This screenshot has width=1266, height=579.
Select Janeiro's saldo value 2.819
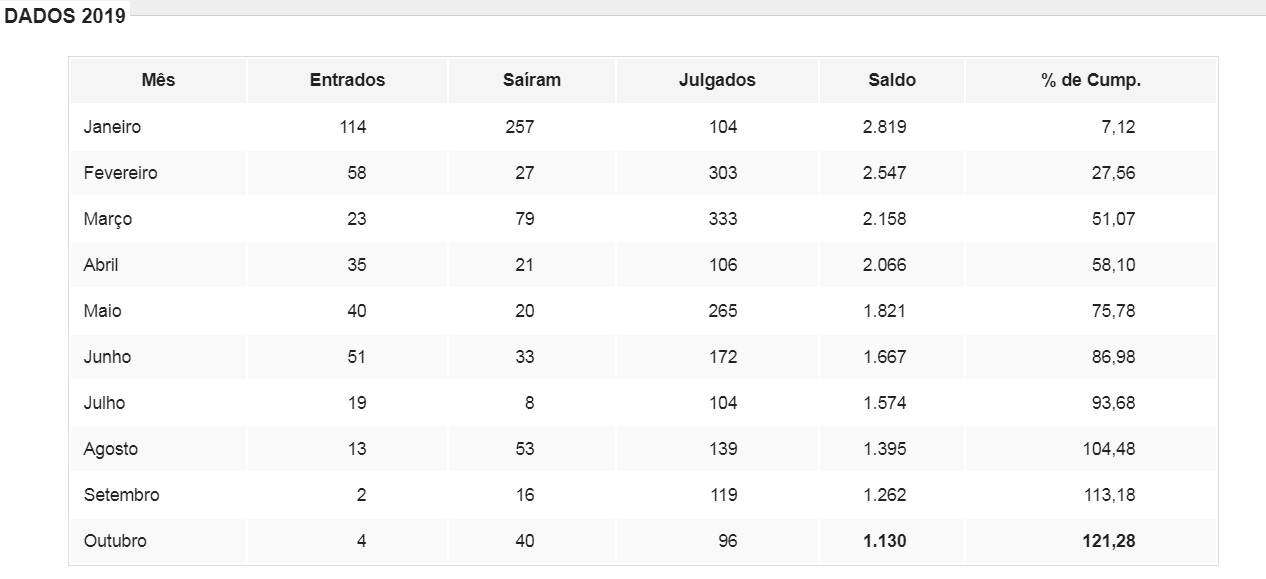coord(884,127)
